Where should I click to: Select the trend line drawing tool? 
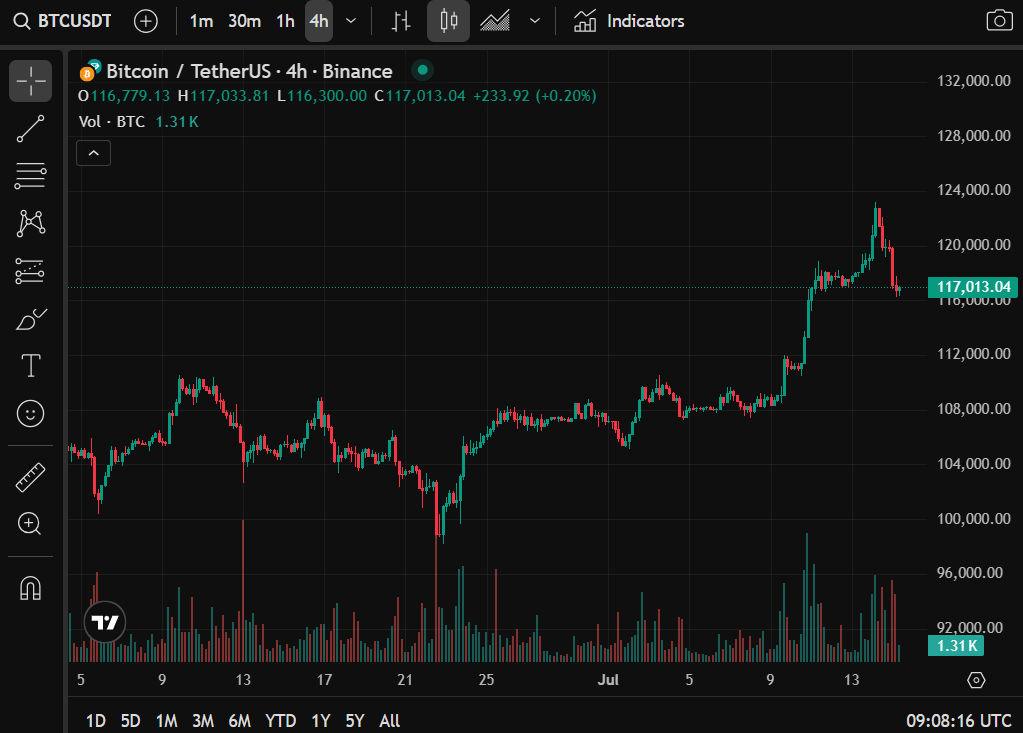31,129
